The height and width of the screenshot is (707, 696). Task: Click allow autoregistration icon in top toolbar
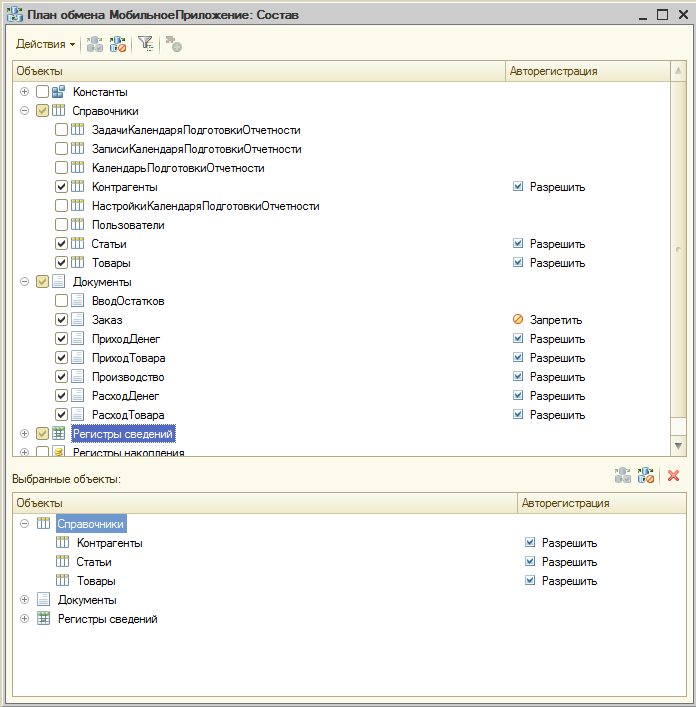[x=95, y=44]
